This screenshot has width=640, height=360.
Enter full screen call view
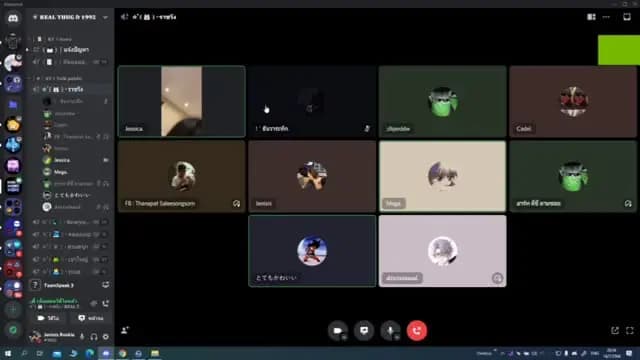click(x=630, y=330)
